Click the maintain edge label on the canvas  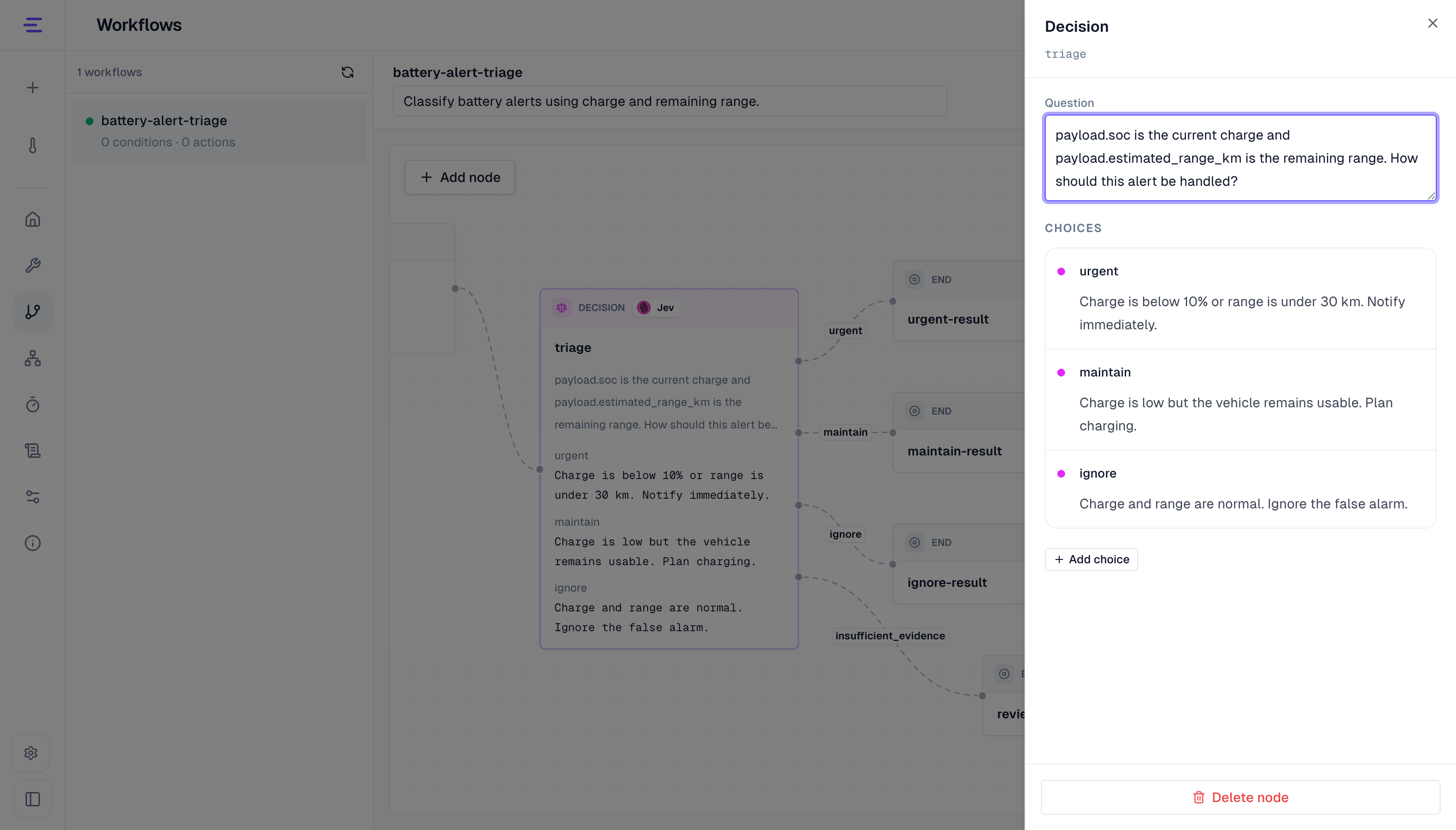(845, 432)
